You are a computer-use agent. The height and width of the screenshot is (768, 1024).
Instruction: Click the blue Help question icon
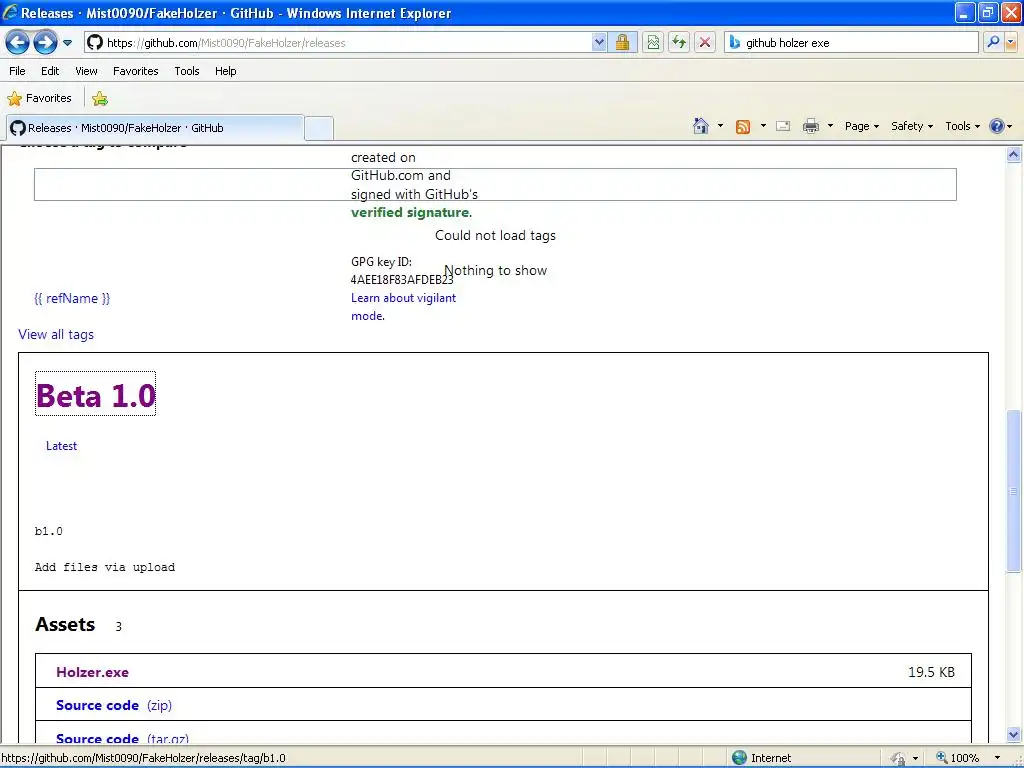click(x=997, y=126)
